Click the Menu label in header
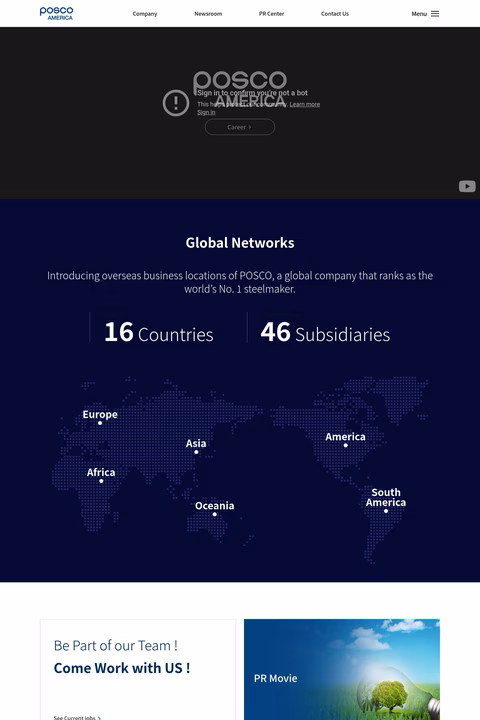Image resolution: width=480 pixels, height=720 pixels. point(419,14)
